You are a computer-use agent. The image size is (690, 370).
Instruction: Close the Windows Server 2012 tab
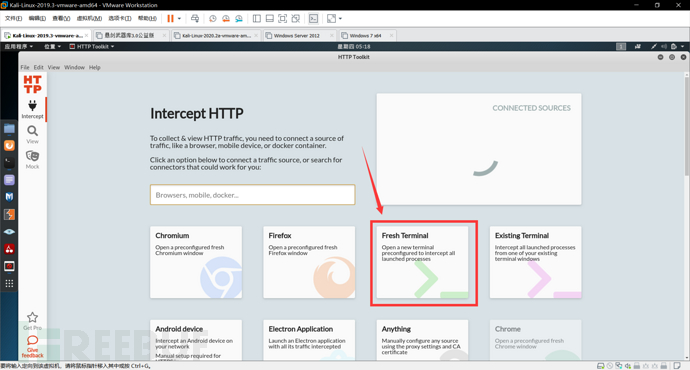(331, 35)
